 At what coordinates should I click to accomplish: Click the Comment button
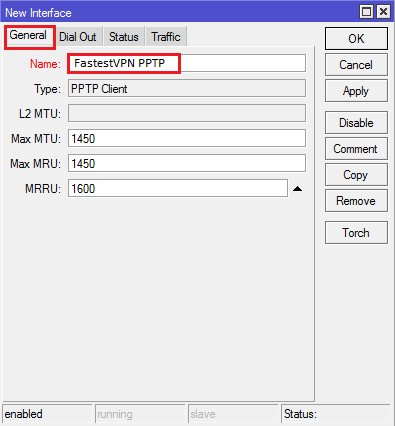(356, 149)
